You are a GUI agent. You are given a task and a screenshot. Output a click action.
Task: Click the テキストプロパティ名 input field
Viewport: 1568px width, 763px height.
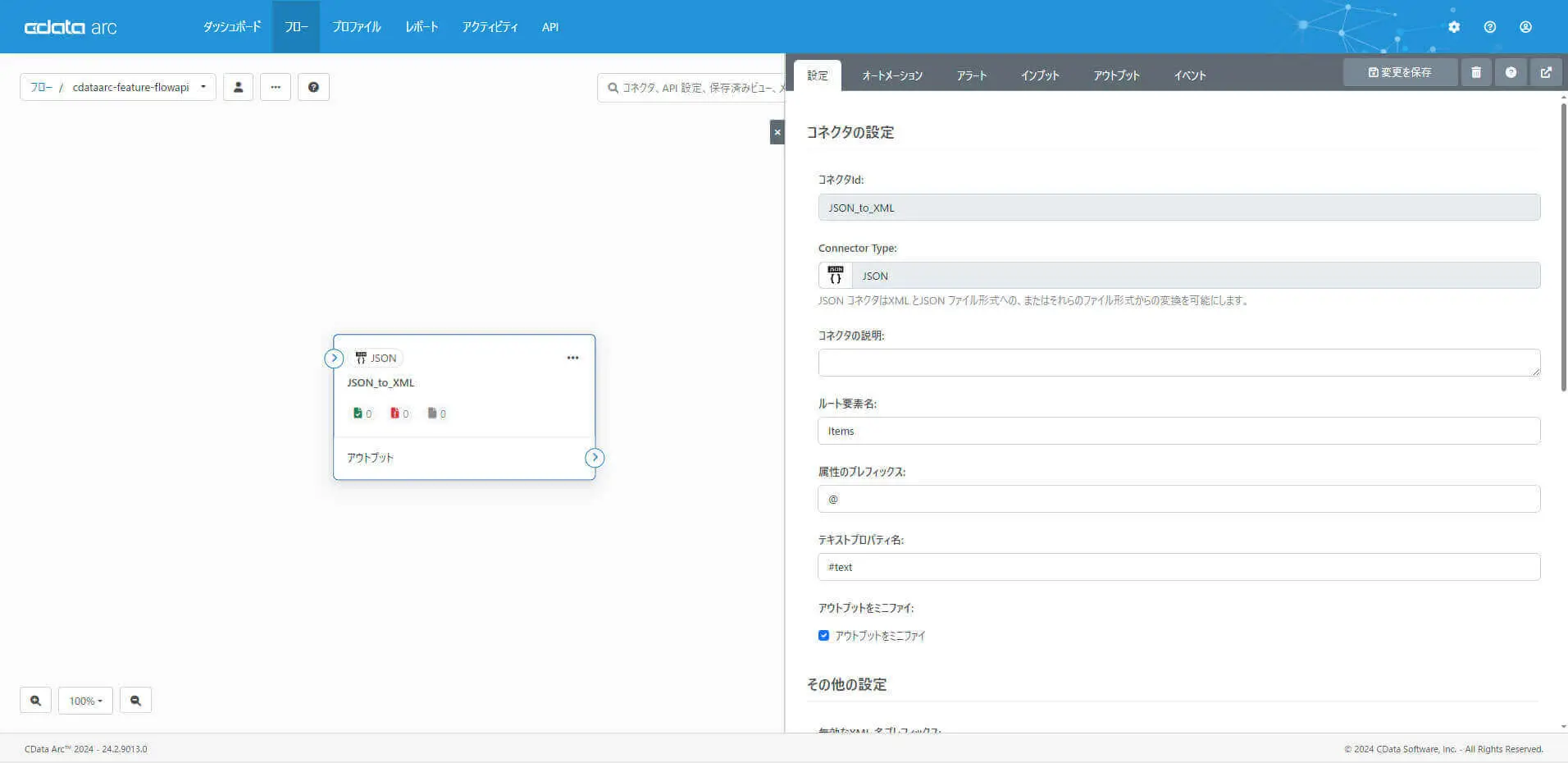pyautogui.click(x=1178, y=567)
